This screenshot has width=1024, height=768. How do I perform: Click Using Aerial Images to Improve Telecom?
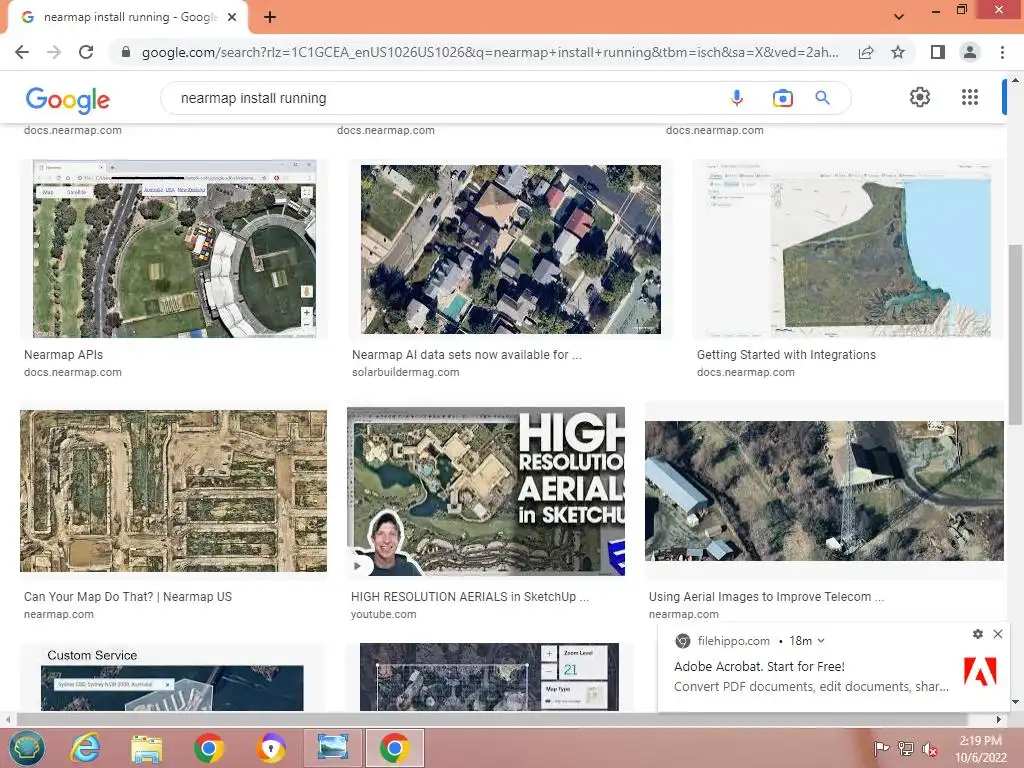tap(766, 596)
